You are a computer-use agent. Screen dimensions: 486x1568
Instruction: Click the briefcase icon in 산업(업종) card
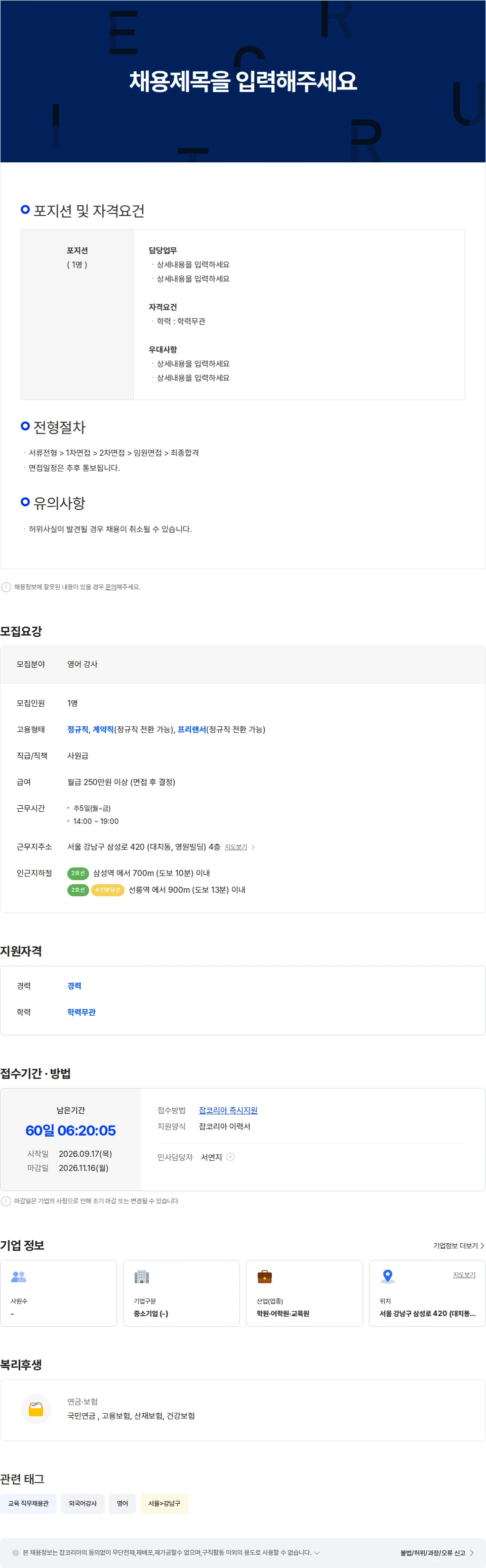264,1277
